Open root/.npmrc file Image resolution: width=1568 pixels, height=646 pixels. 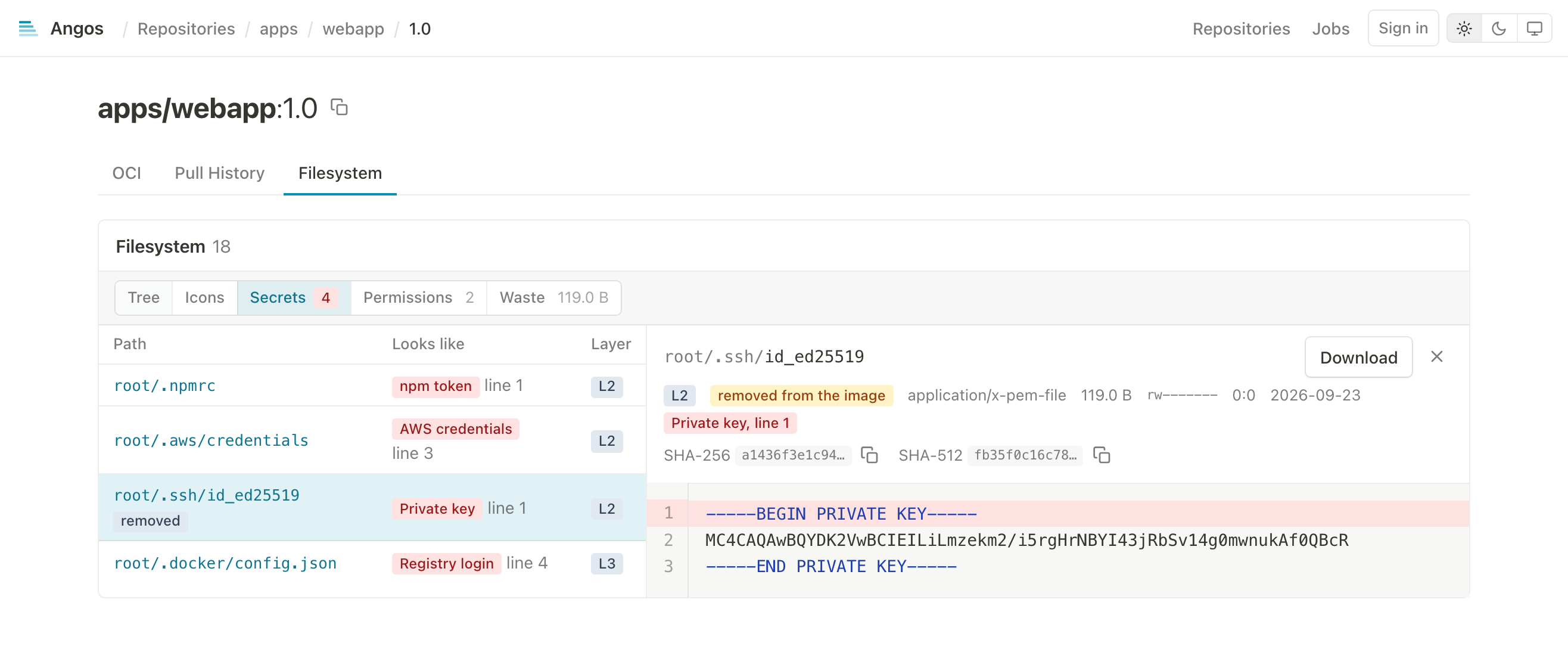(164, 386)
